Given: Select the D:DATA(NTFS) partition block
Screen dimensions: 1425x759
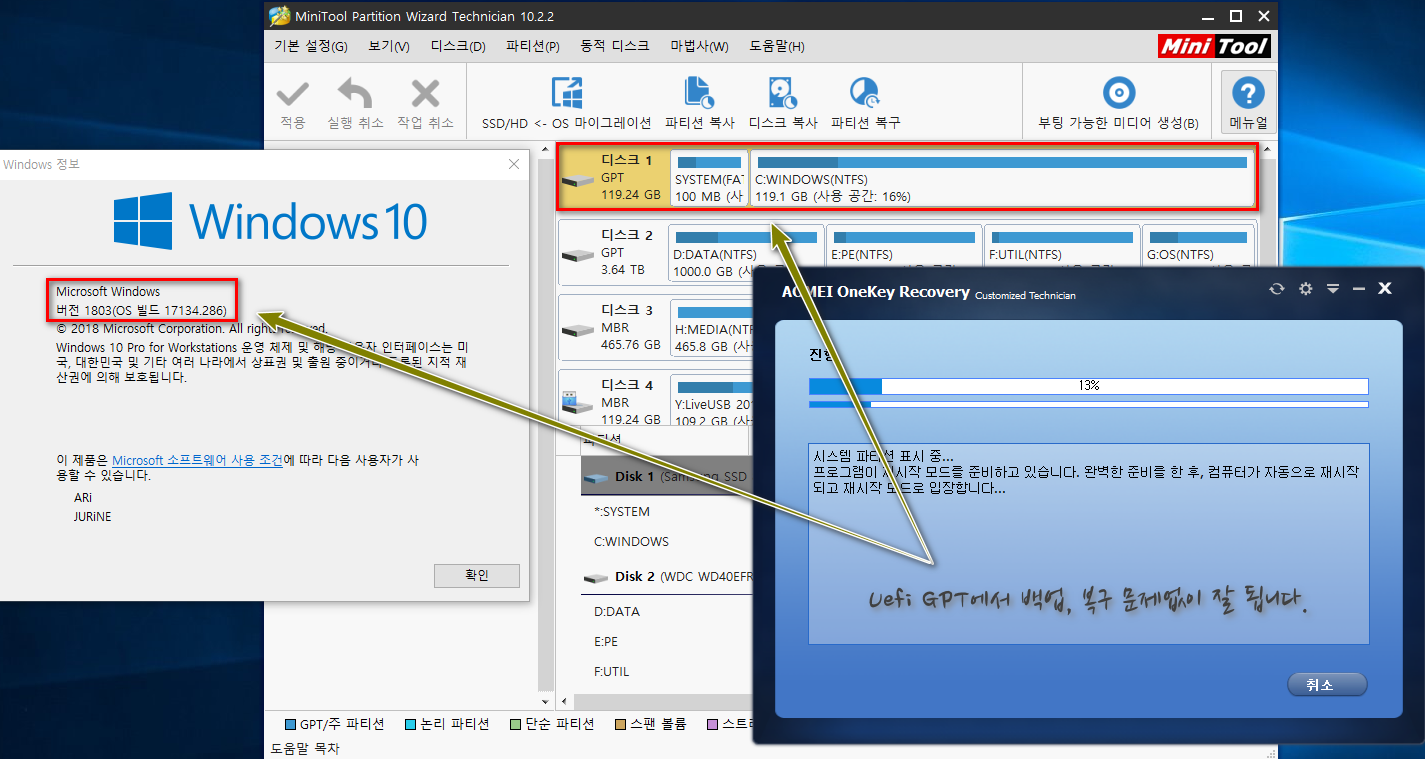Looking at the screenshot, I should coord(746,252).
